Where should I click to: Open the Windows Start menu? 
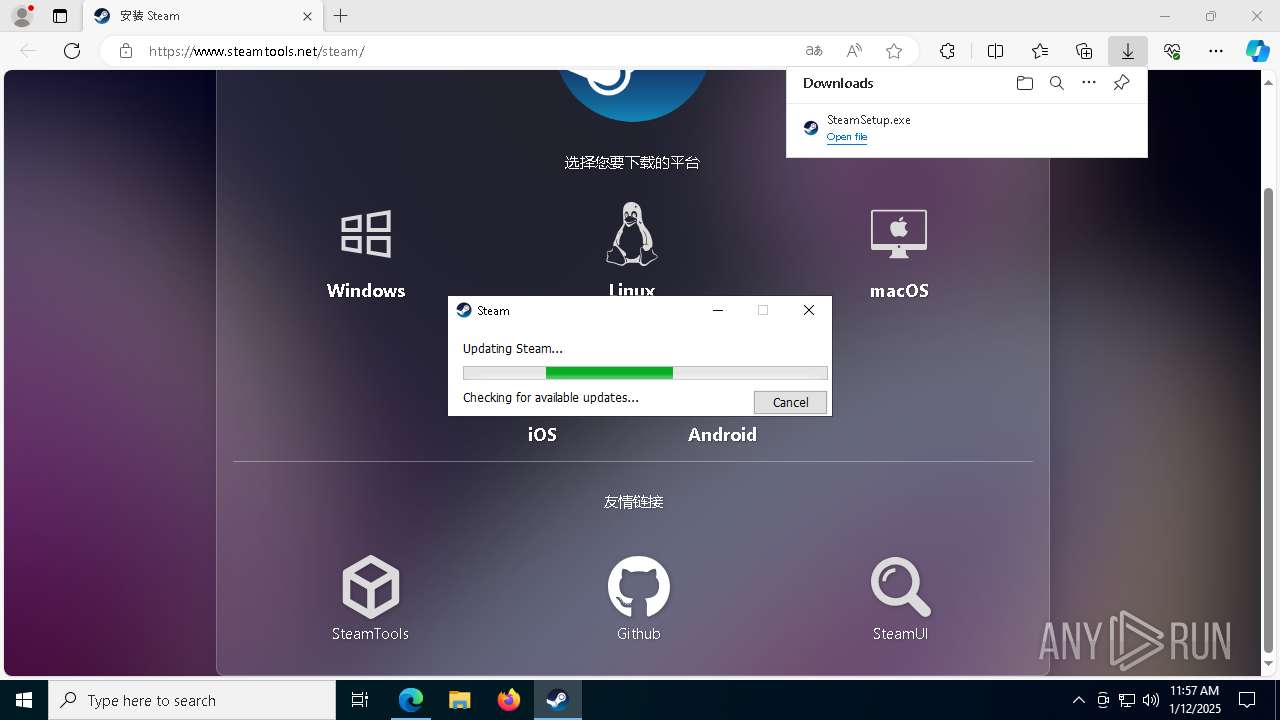[x=24, y=700]
